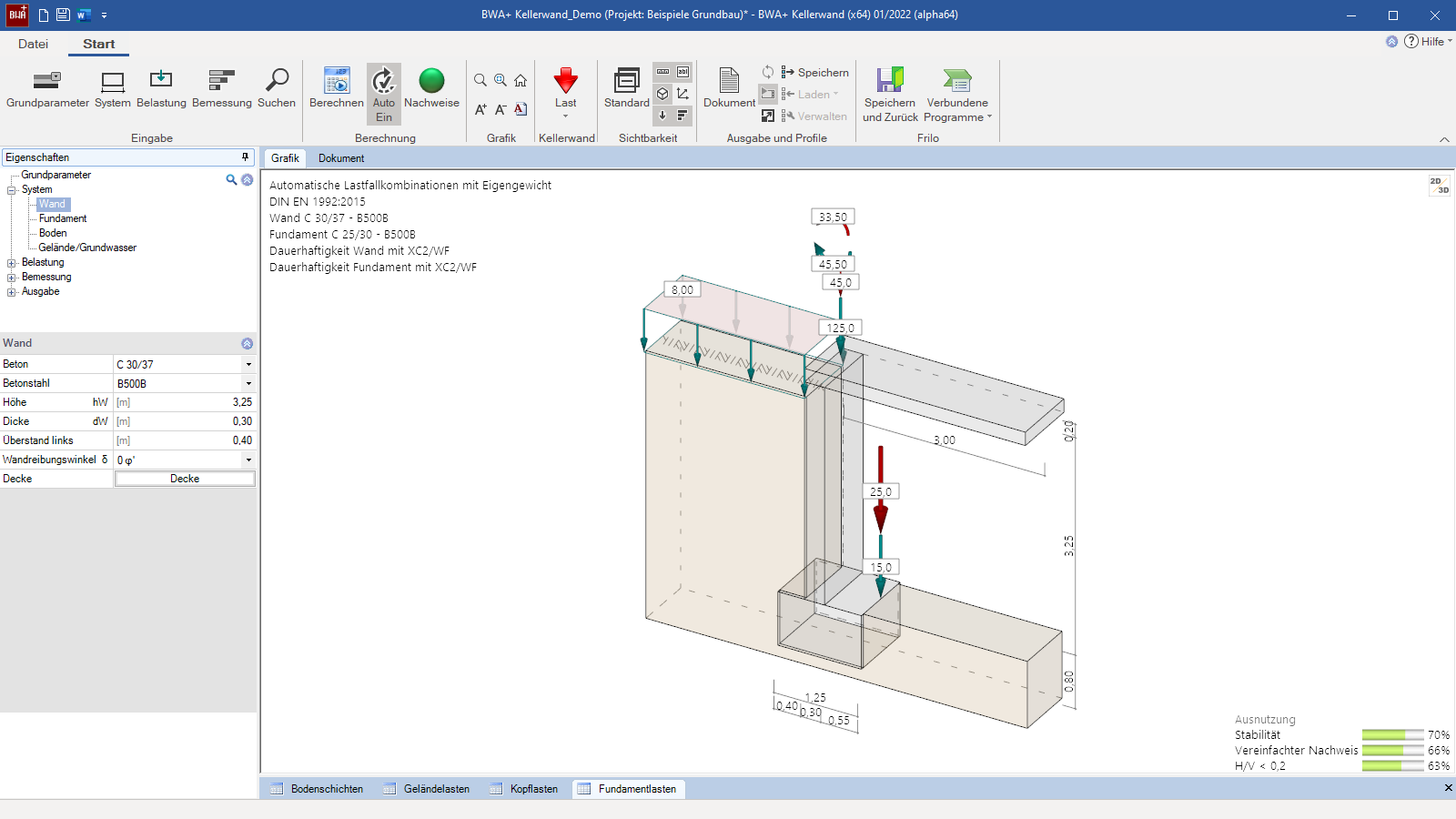Image resolution: width=1456 pixels, height=819 pixels.
Task: Click the System ribbon icon
Action: tap(113, 89)
